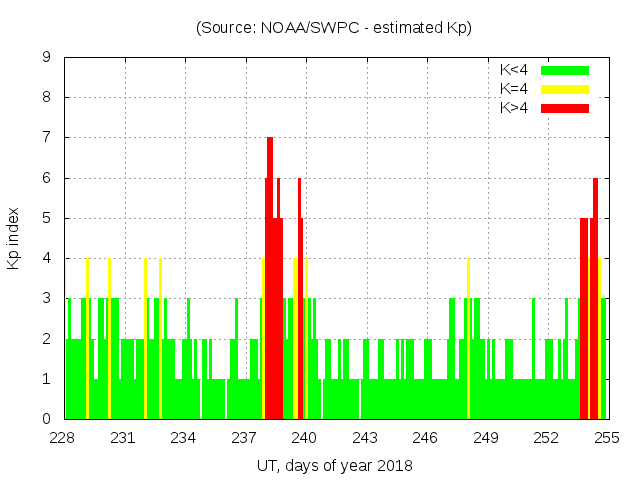Click the x-axis tick label 240
The image size is (640, 480).
[304, 438]
